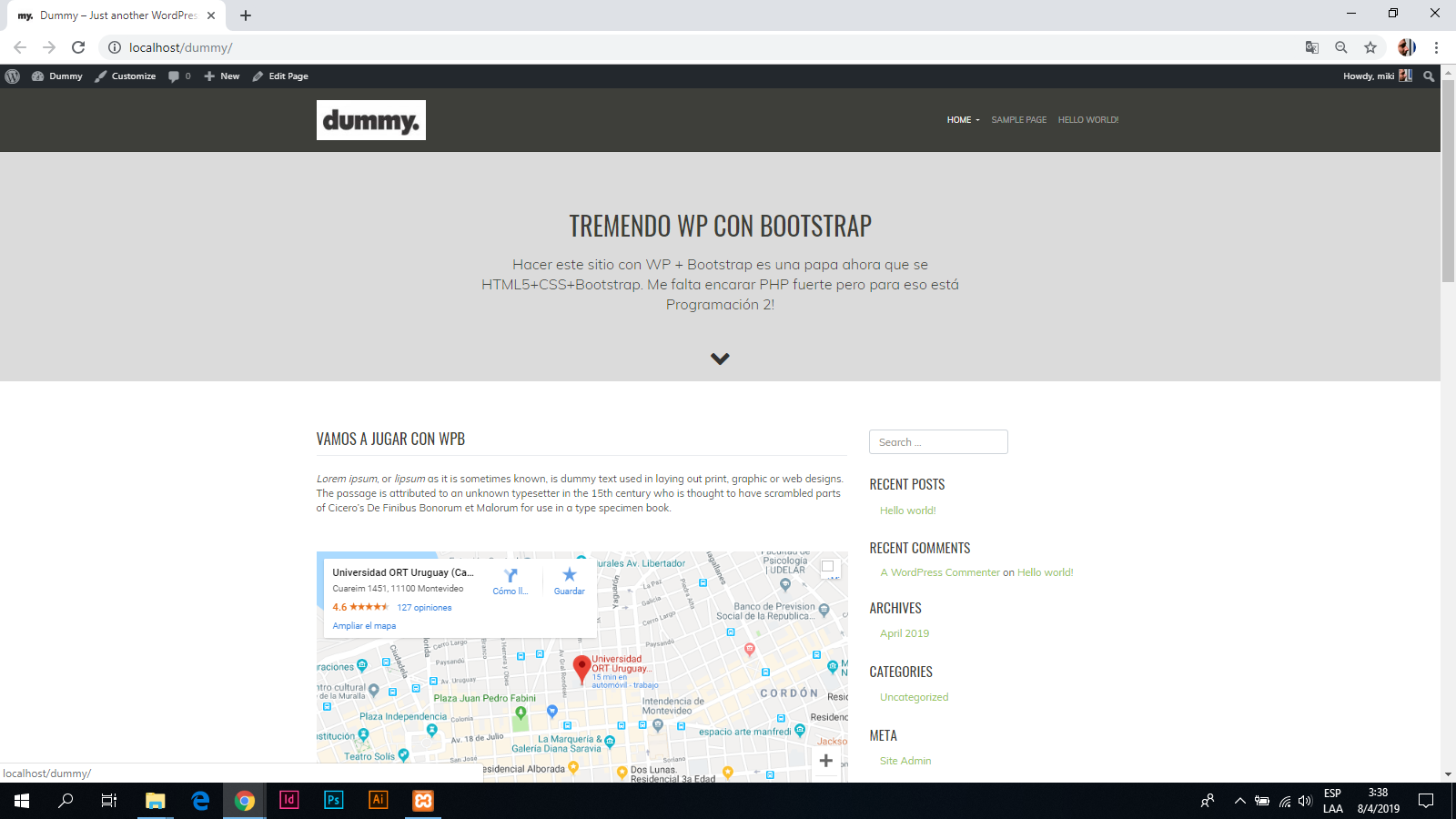Screen dimensions: 1456x819
Task: Open 127 opiniones reviews link
Action: pyautogui.click(x=424, y=608)
